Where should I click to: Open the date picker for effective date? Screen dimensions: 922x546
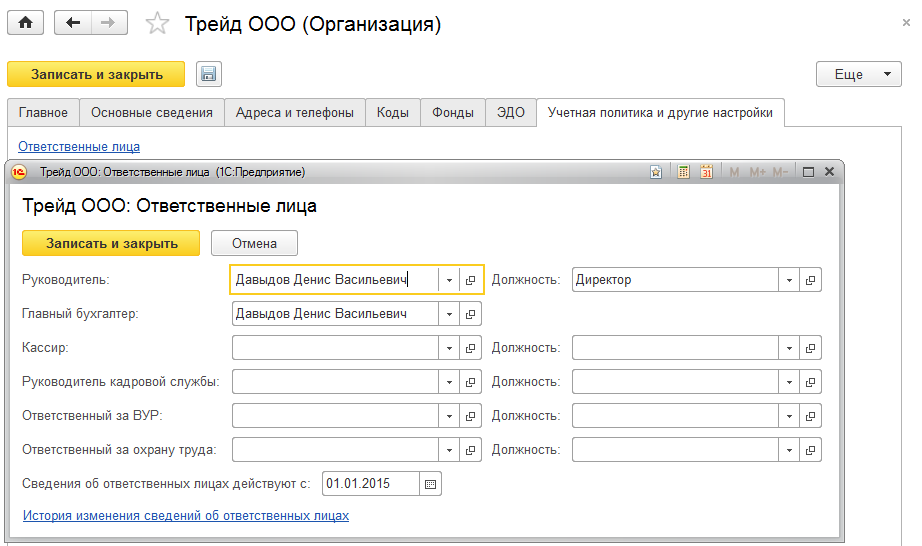430,484
